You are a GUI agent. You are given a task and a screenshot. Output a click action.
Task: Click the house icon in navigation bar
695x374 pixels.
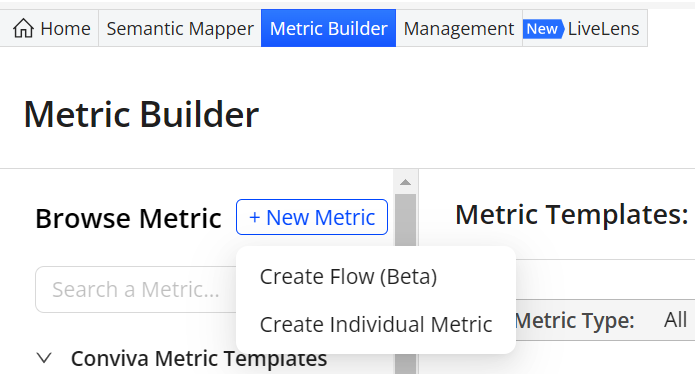point(23,28)
